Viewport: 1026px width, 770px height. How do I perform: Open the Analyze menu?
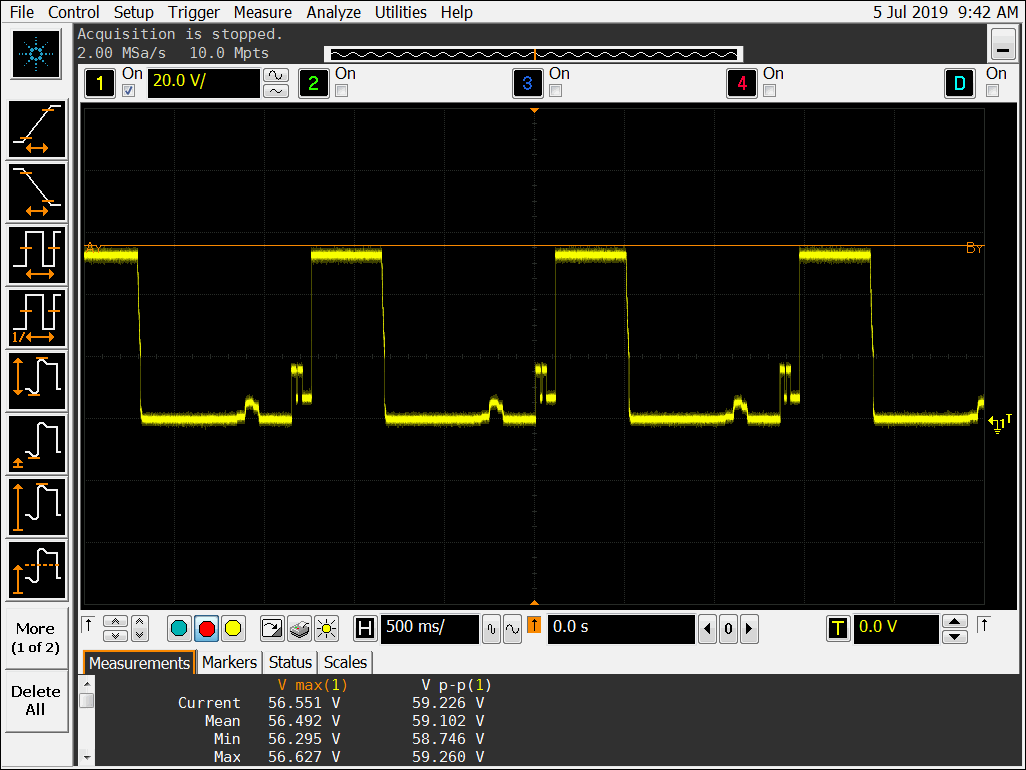coord(334,12)
